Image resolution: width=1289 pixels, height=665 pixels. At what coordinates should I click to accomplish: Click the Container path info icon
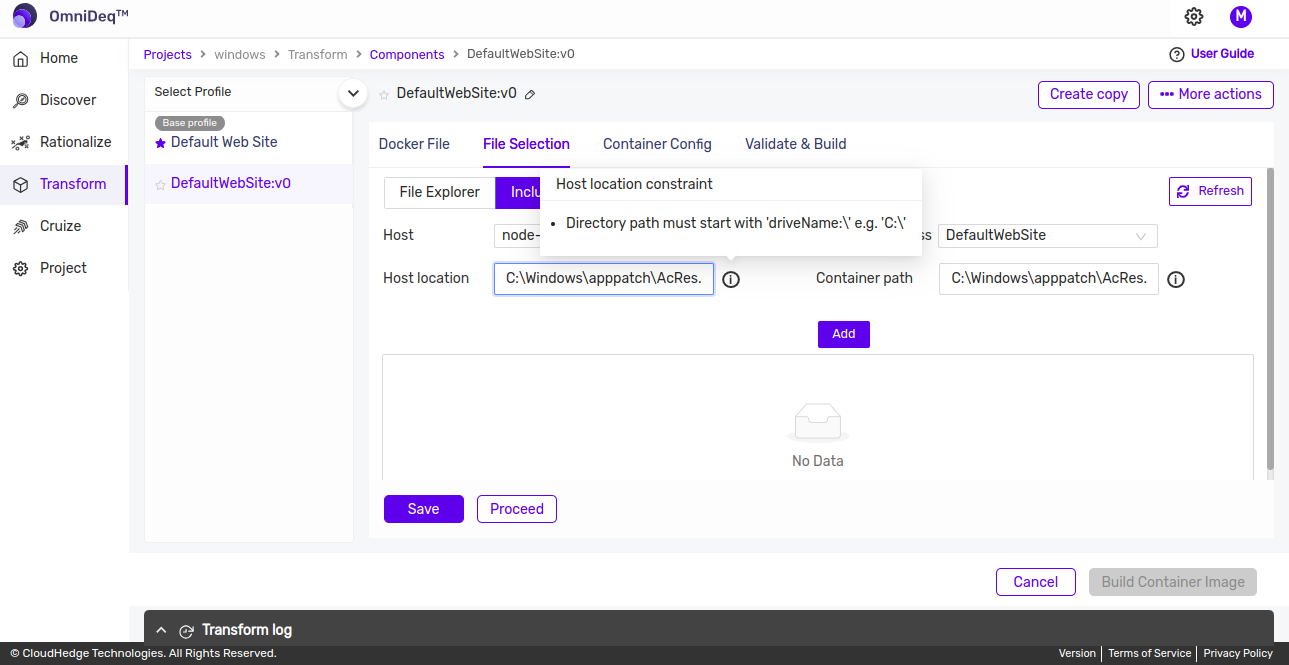(1176, 280)
